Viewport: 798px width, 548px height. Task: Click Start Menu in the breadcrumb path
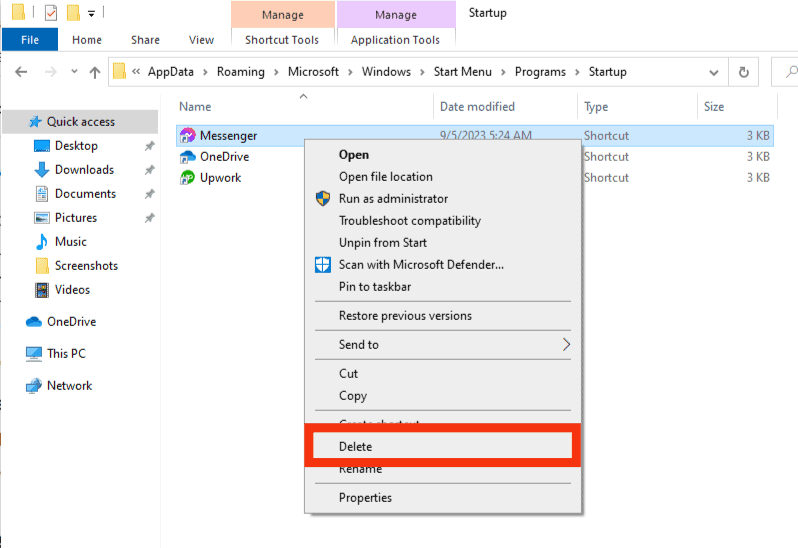pos(463,72)
